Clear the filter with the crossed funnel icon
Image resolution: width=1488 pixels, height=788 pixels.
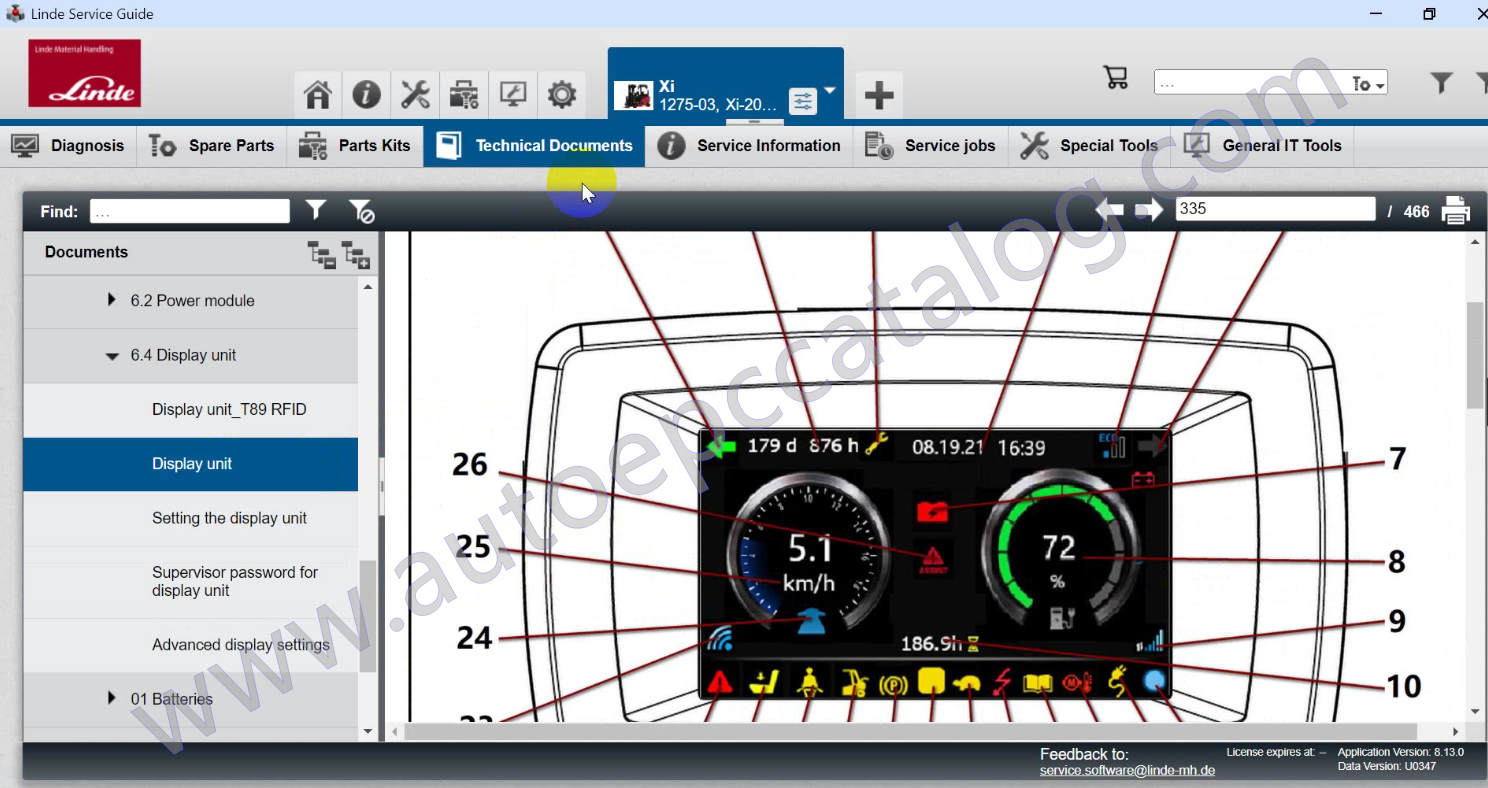tap(361, 211)
